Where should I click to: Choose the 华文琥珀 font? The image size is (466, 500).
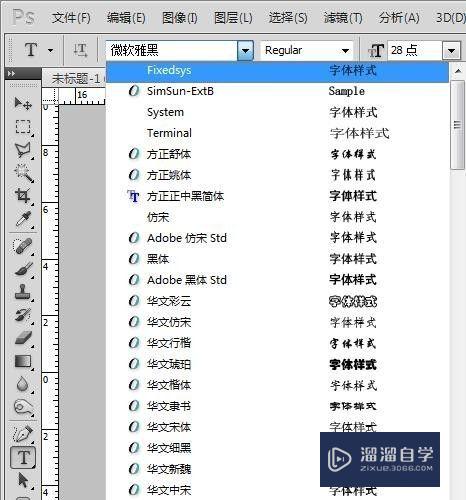click(x=277, y=364)
